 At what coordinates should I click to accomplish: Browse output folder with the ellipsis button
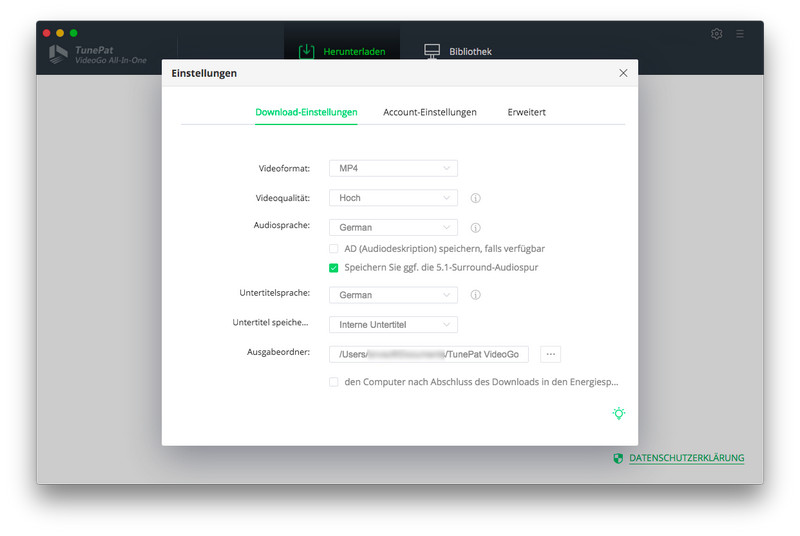(551, 354)
